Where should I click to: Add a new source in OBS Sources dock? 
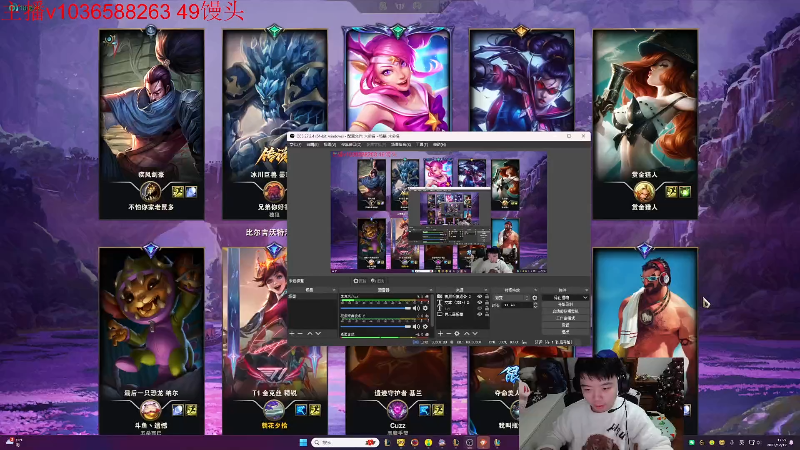pyautogui.click(x=440, y=334)
